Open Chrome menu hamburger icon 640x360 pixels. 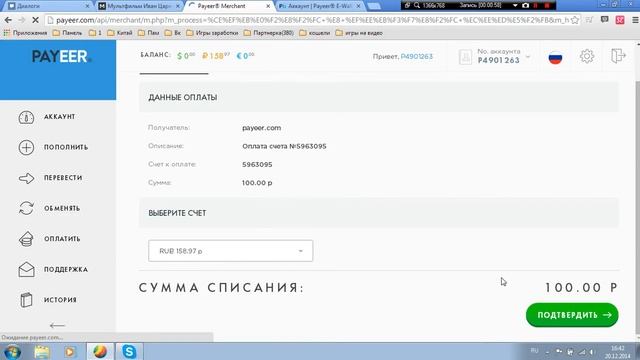[x=635, y=20]
